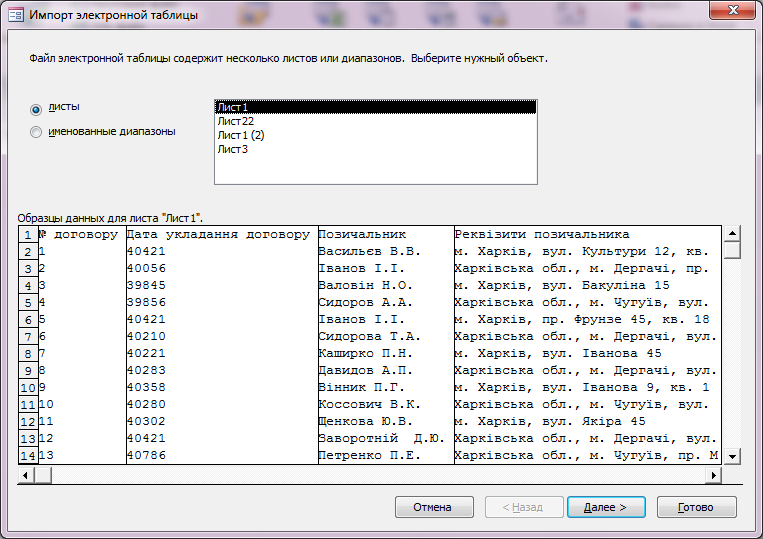Click the '< Назад' button
The width and height of the screenshot is (763, 539).
click(524, 507)
